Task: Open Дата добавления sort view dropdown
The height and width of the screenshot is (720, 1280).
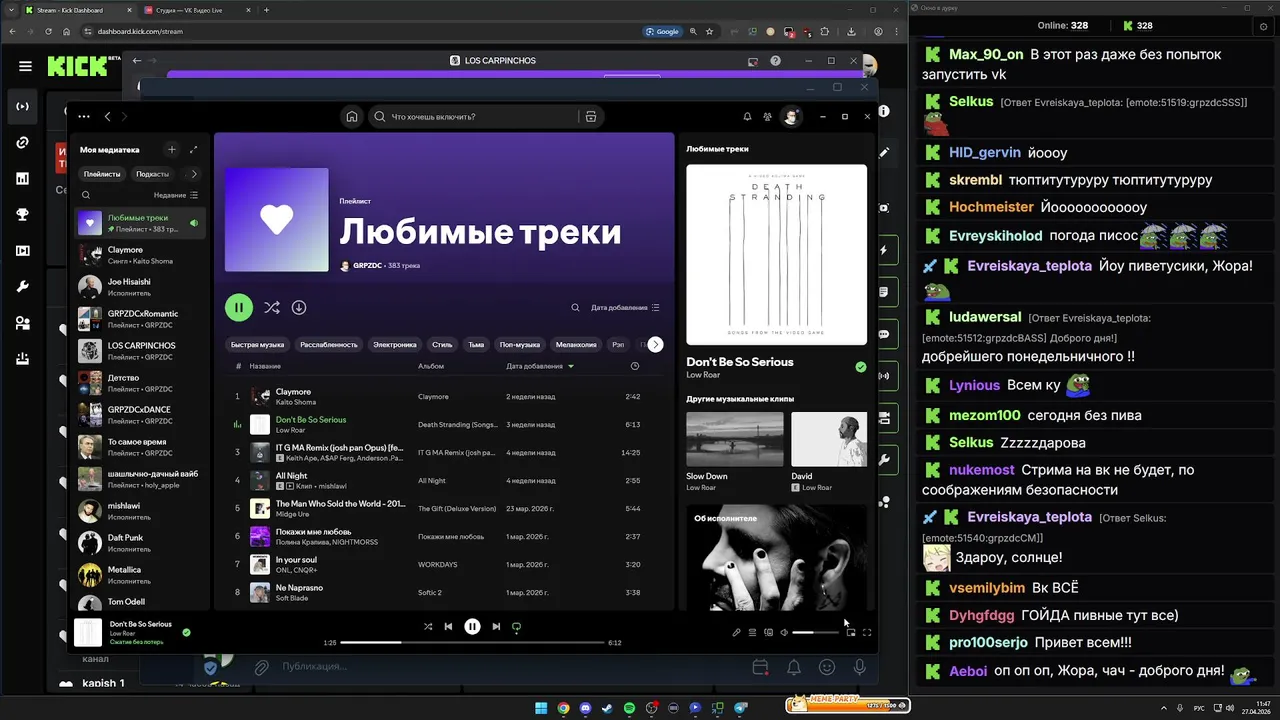Action: click(x=625, y=308)
